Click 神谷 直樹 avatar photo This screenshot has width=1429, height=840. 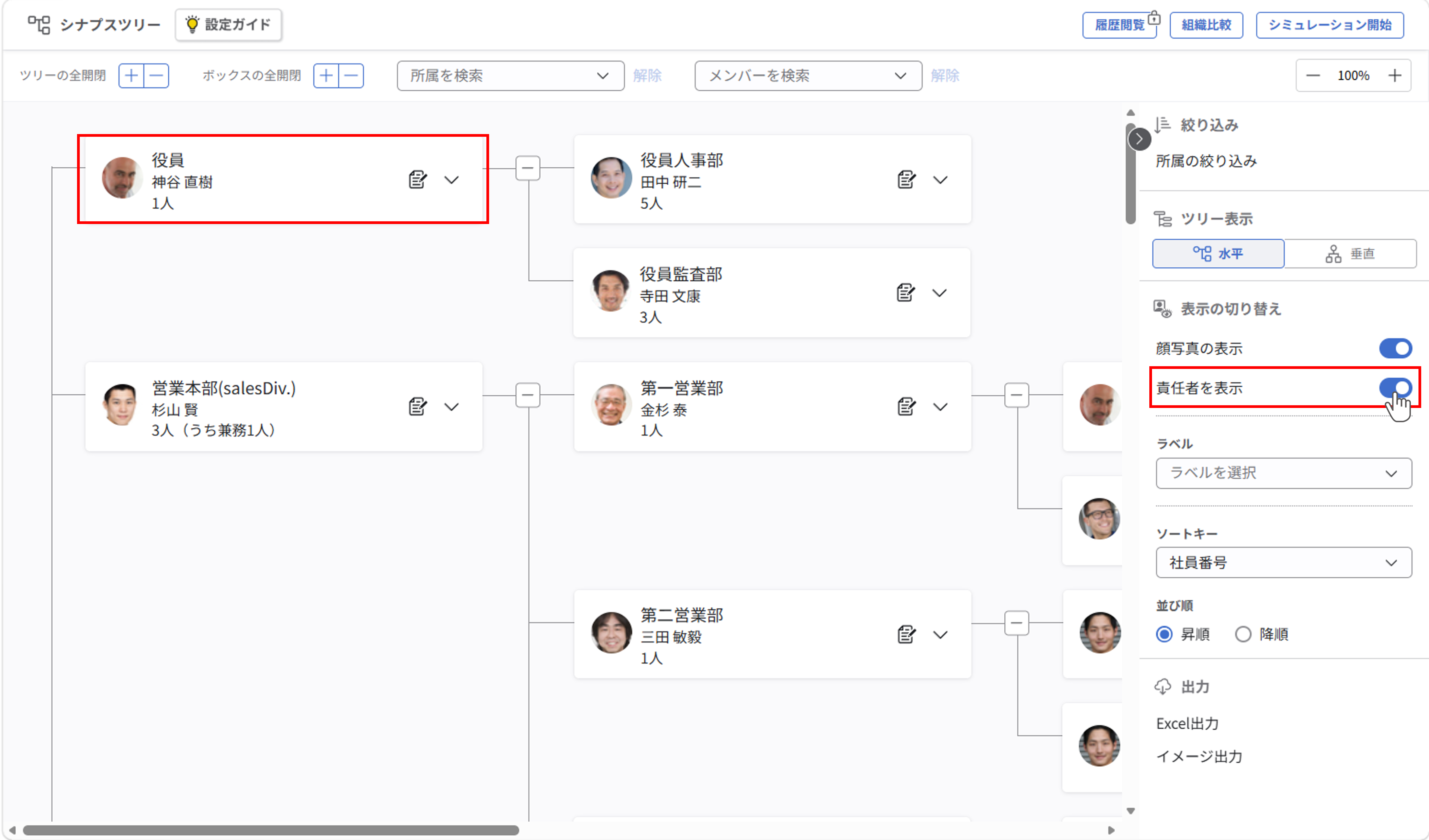click(x=122, y=178)
